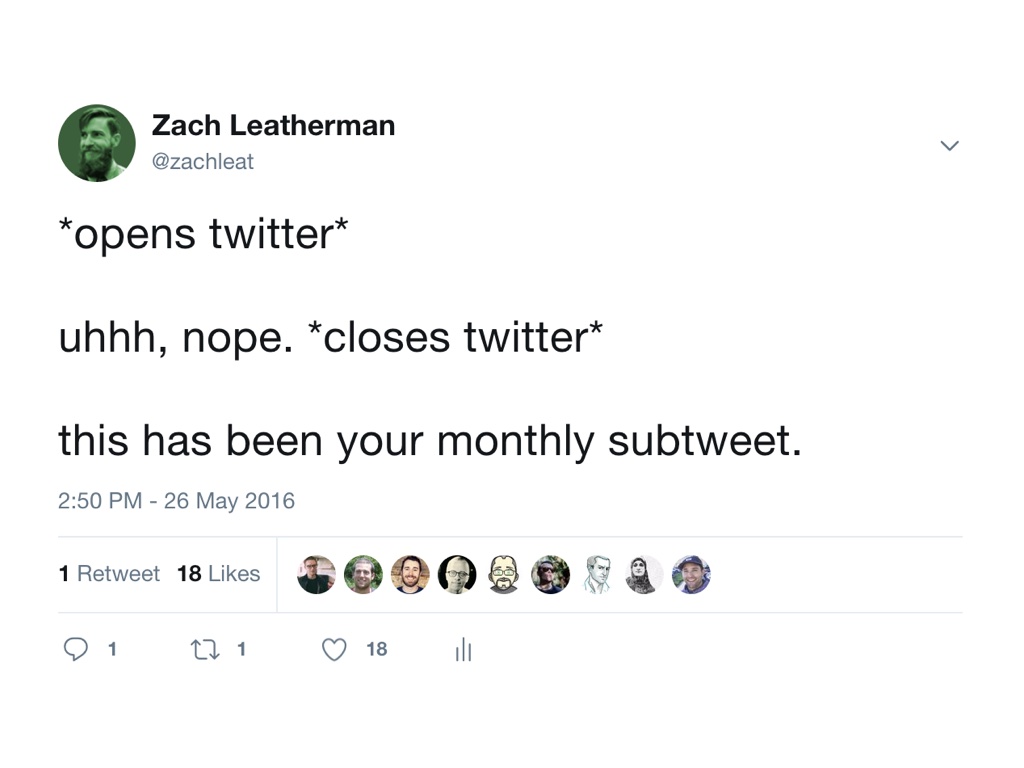Open tweet analytics bar chart icon
This screenshot has height=768, width=1024.
tap(463, 651)
